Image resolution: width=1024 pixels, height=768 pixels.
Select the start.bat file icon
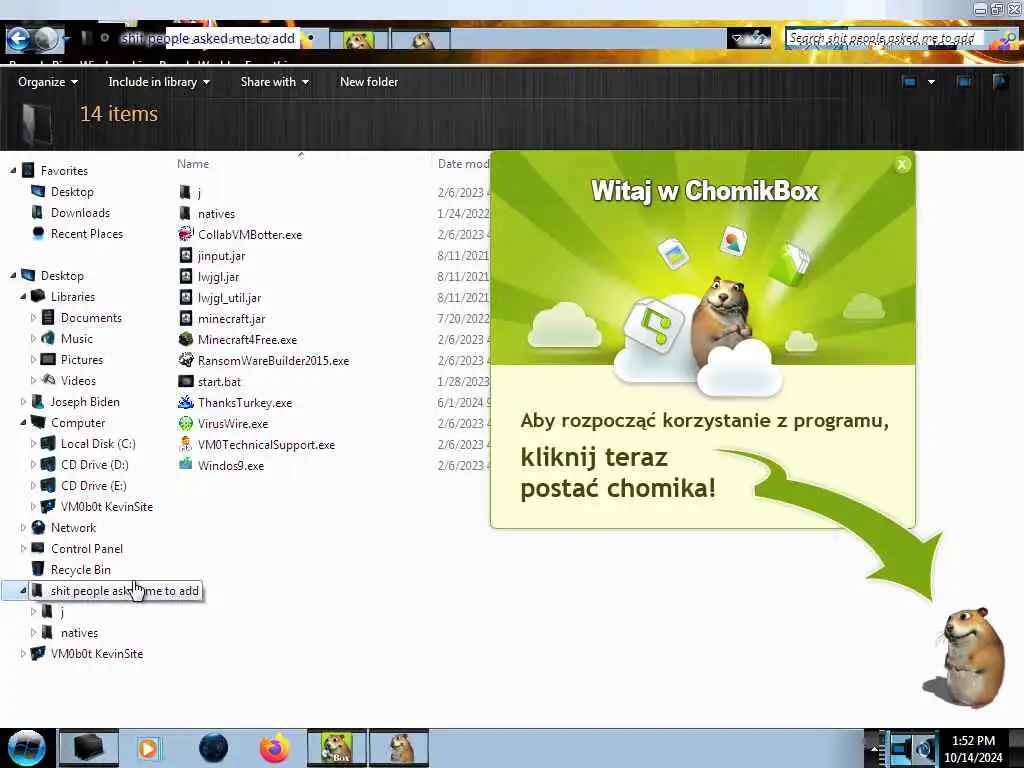coord(185,381)
